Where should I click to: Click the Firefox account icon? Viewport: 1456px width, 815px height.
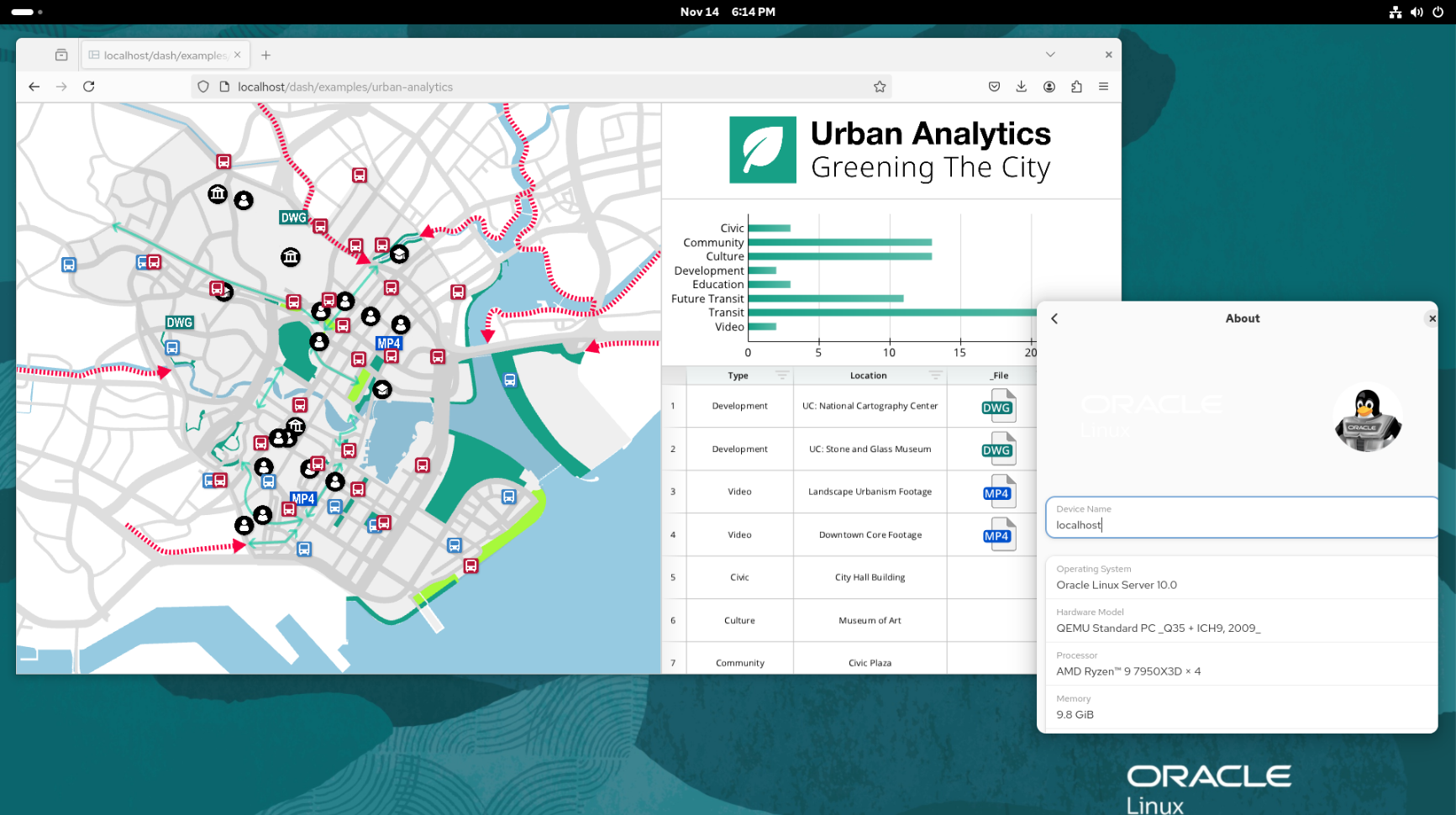(x=1049, y=87)
